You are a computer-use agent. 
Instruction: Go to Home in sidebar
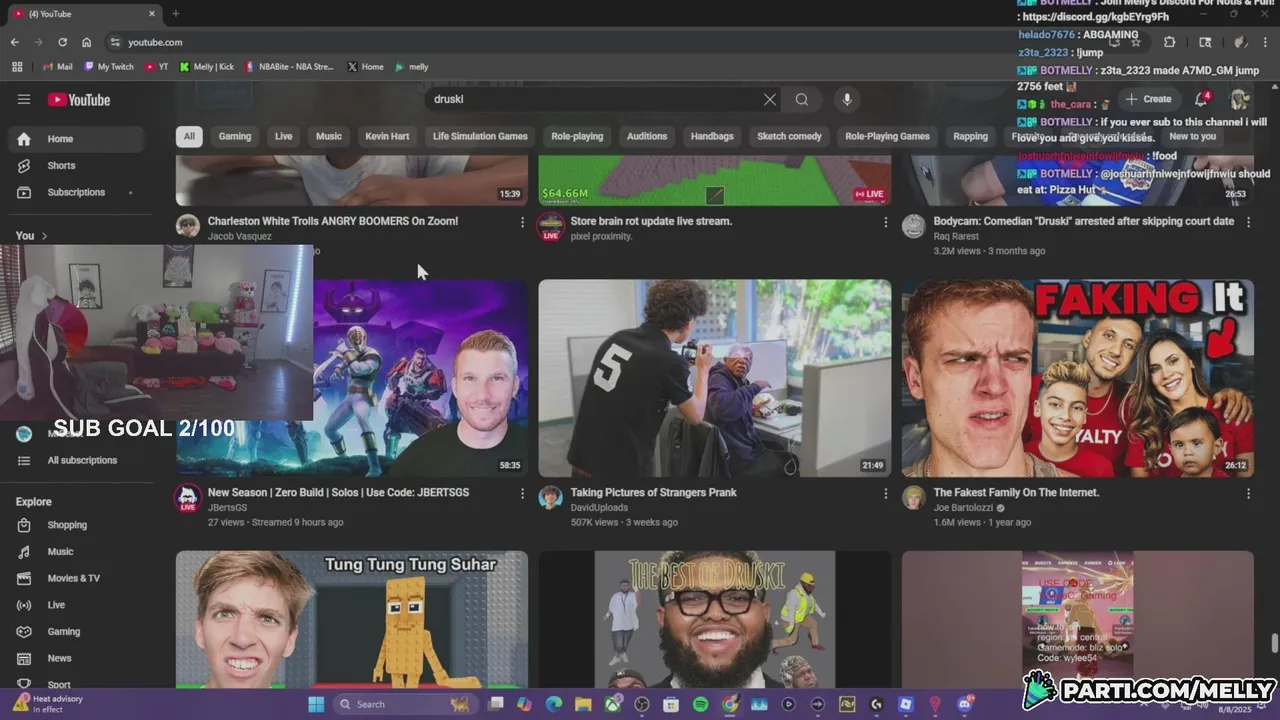(75, 139)
